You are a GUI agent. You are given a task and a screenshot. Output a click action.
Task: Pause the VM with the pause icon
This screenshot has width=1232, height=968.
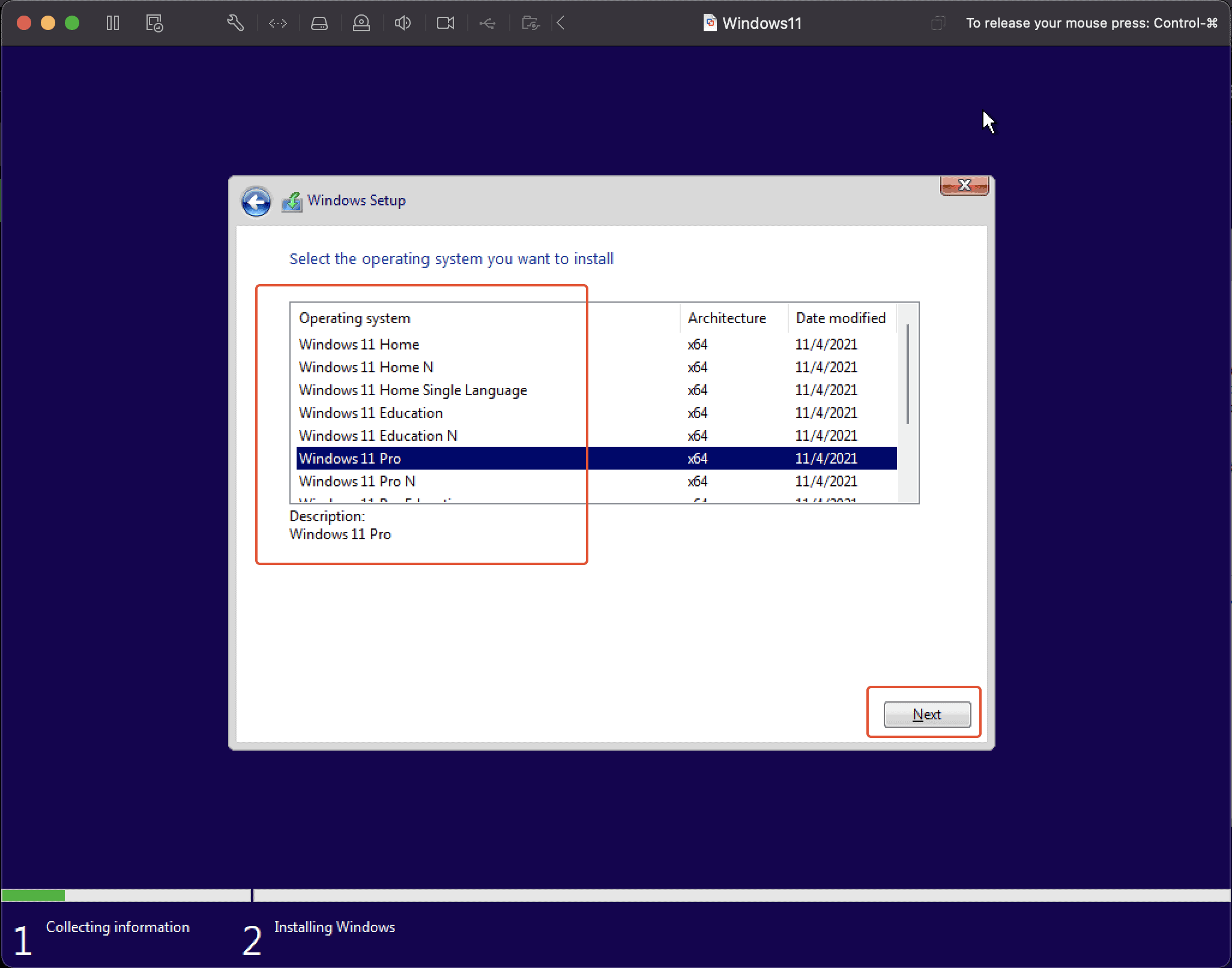pyautogui.click(x=112, y=23)
